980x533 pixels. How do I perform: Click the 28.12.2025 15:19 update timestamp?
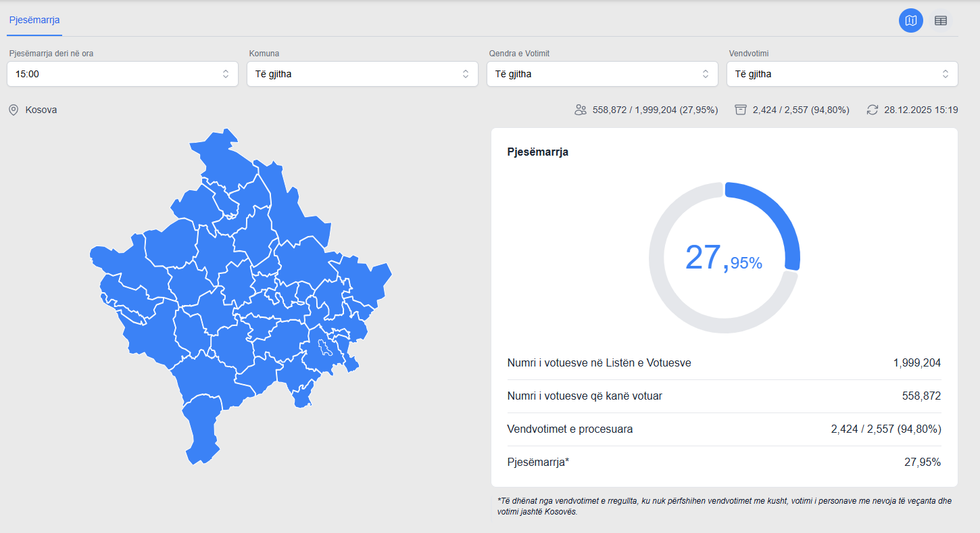921,110
